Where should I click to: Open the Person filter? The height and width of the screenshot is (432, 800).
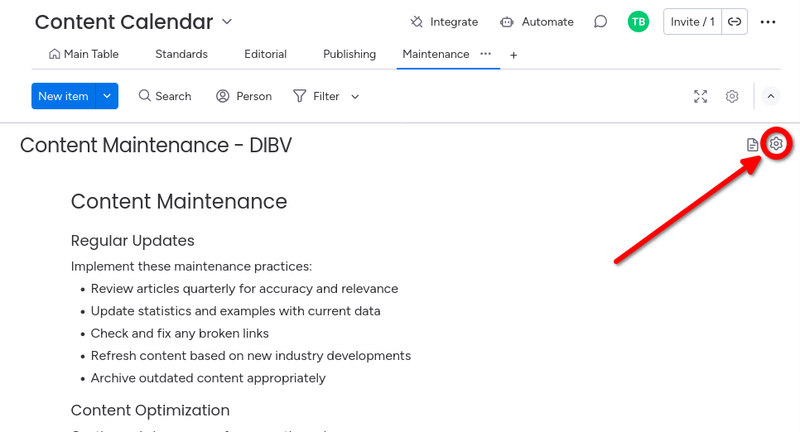click(x=244, y=96)
